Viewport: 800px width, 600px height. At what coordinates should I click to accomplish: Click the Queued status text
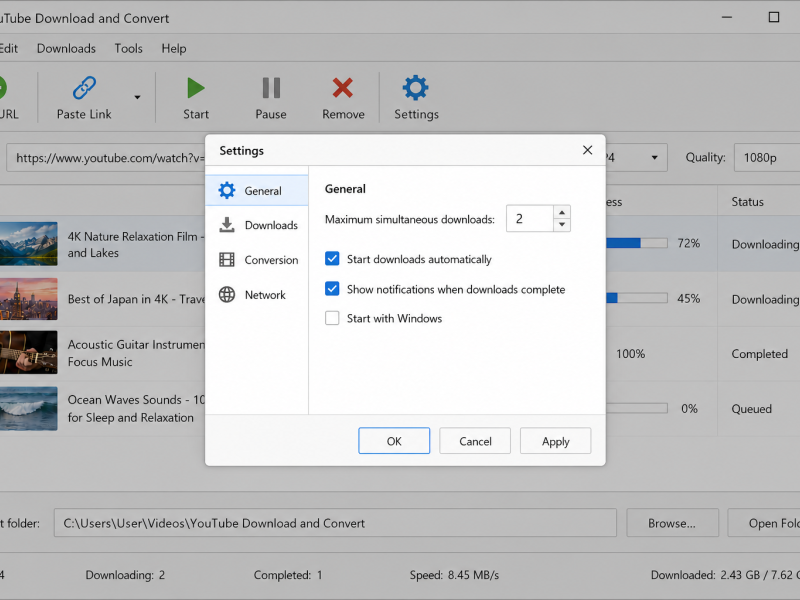[x=751, y=409]
